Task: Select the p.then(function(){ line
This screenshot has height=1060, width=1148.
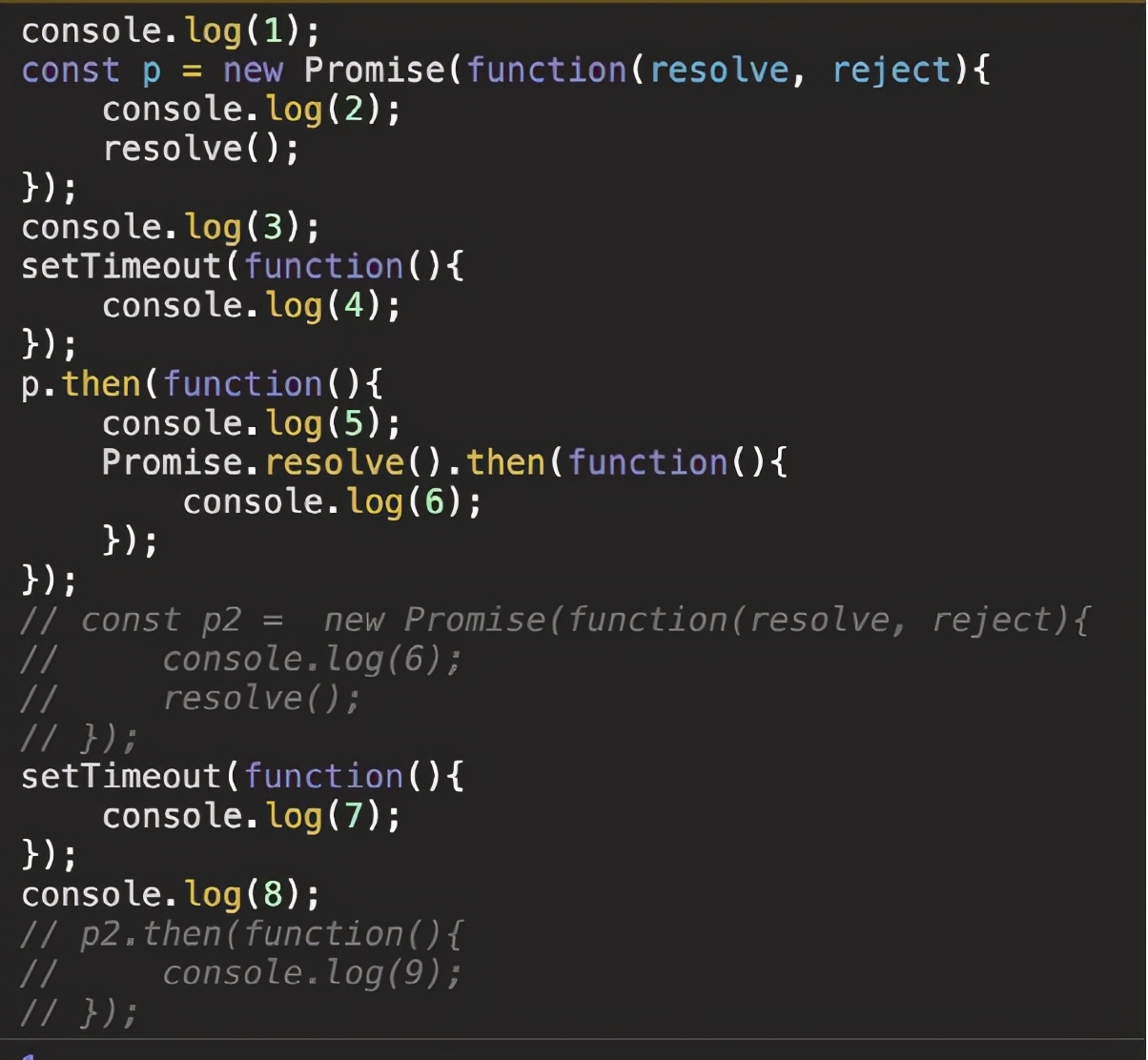Action: pyautogui.click(x=202, y=384)
